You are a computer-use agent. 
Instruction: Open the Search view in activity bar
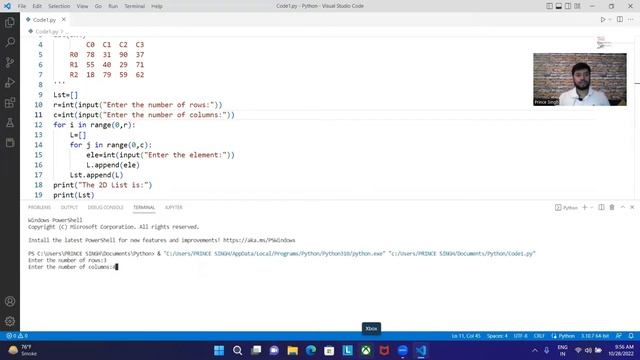click(x=10, y=42)
